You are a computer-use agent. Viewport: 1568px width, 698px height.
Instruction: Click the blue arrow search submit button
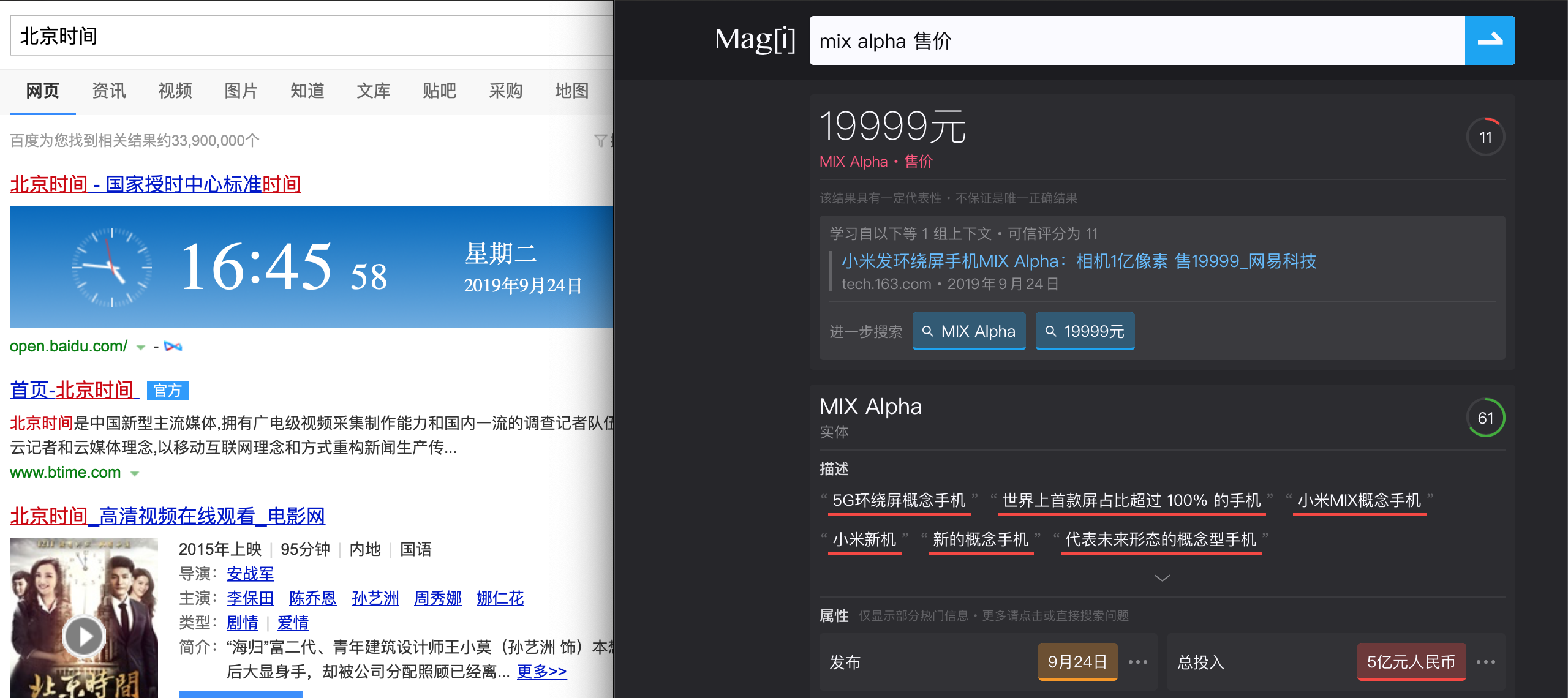click(1490, 40)
